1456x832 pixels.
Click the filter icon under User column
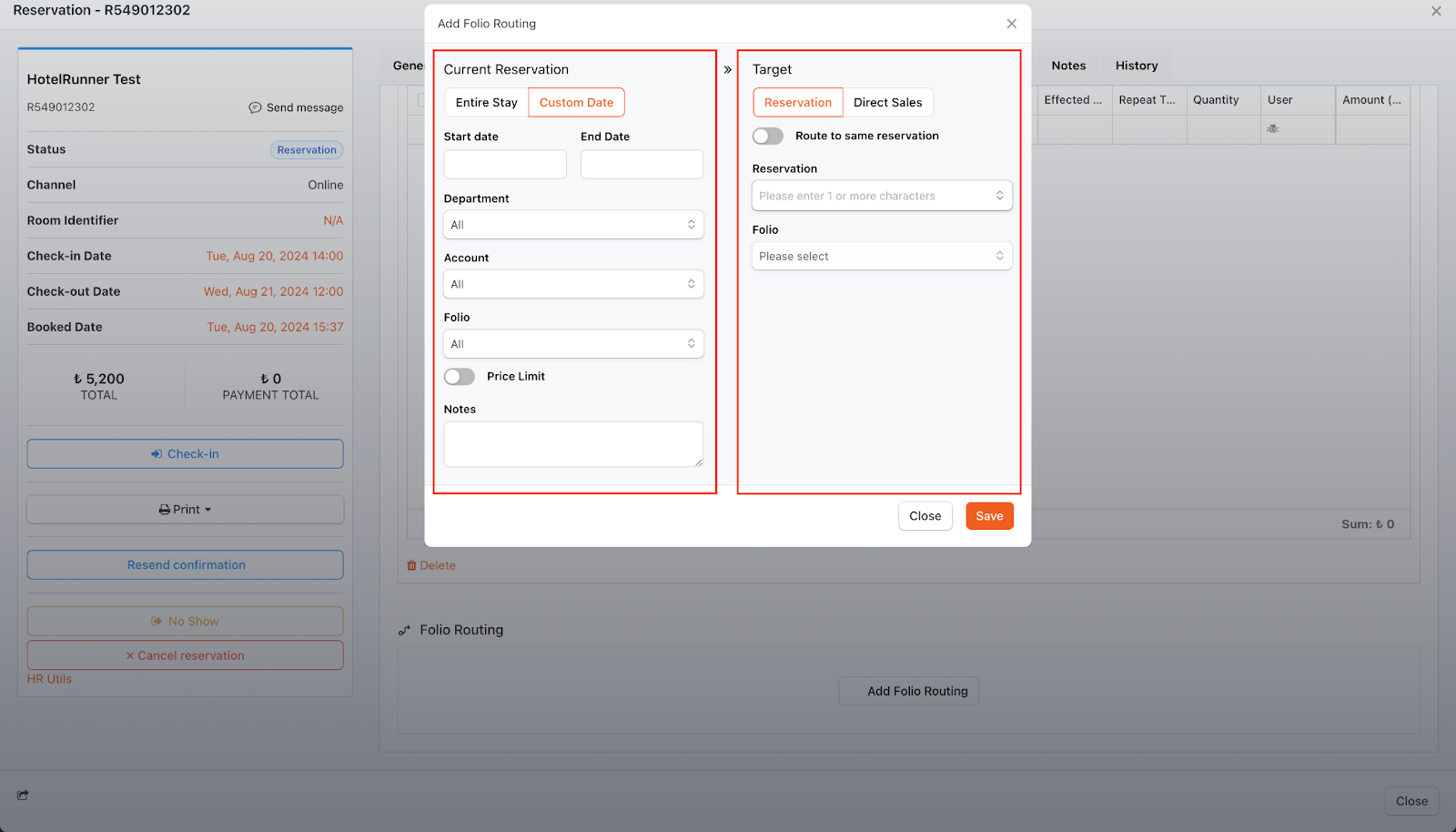click(1272, 129)
